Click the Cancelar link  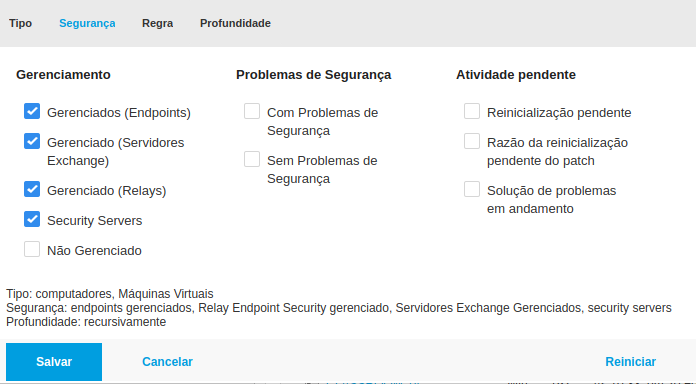coord(167,362)
